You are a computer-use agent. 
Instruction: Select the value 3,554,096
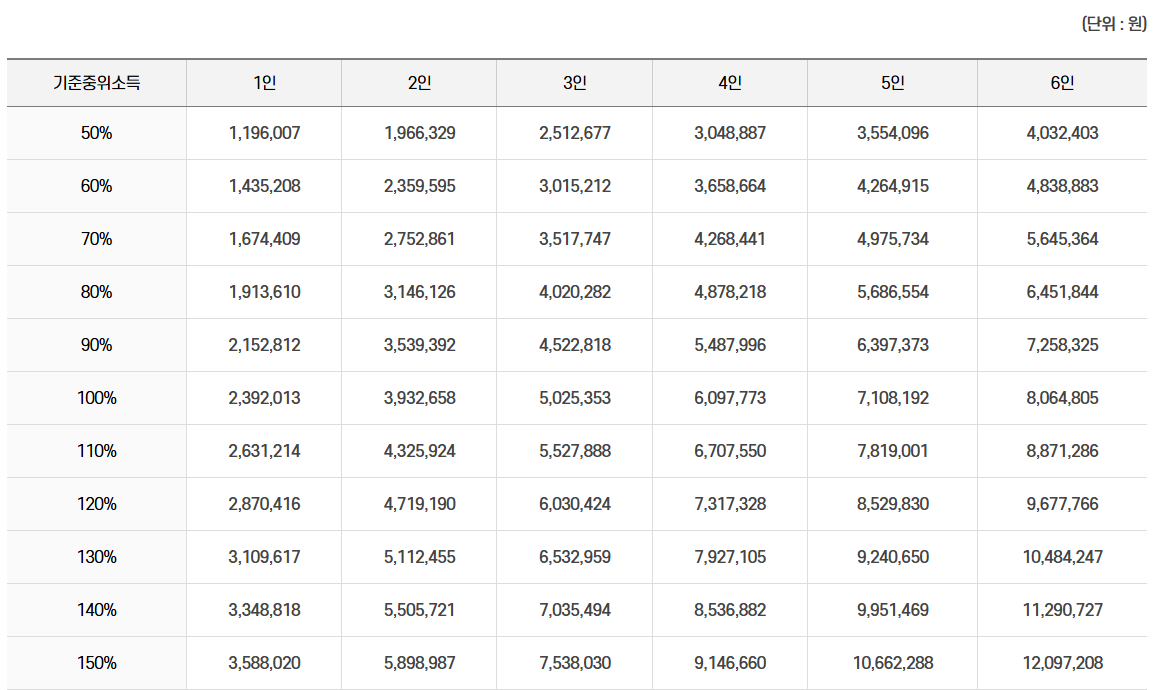(892, 133)
